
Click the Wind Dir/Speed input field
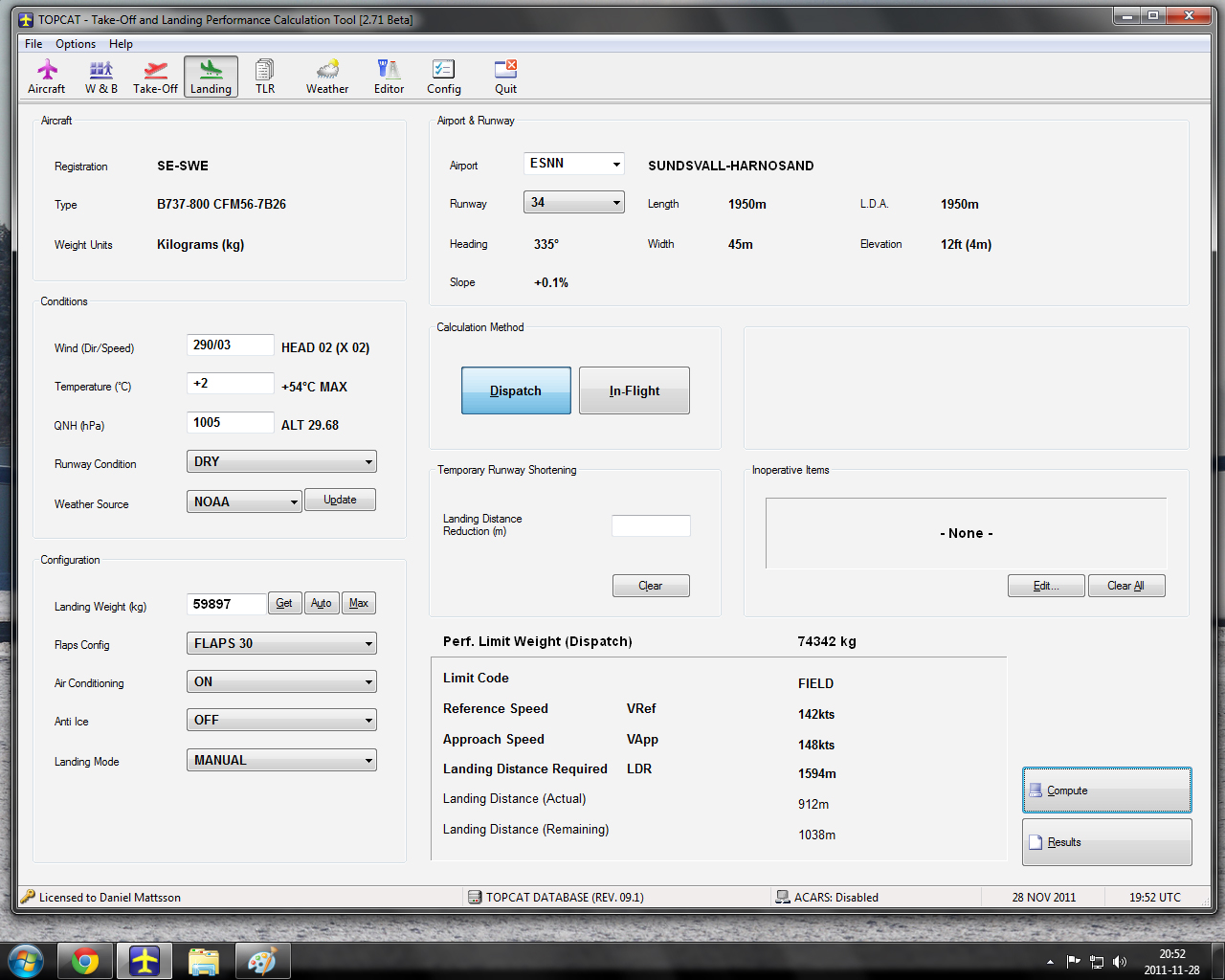(x=231, y=345)
